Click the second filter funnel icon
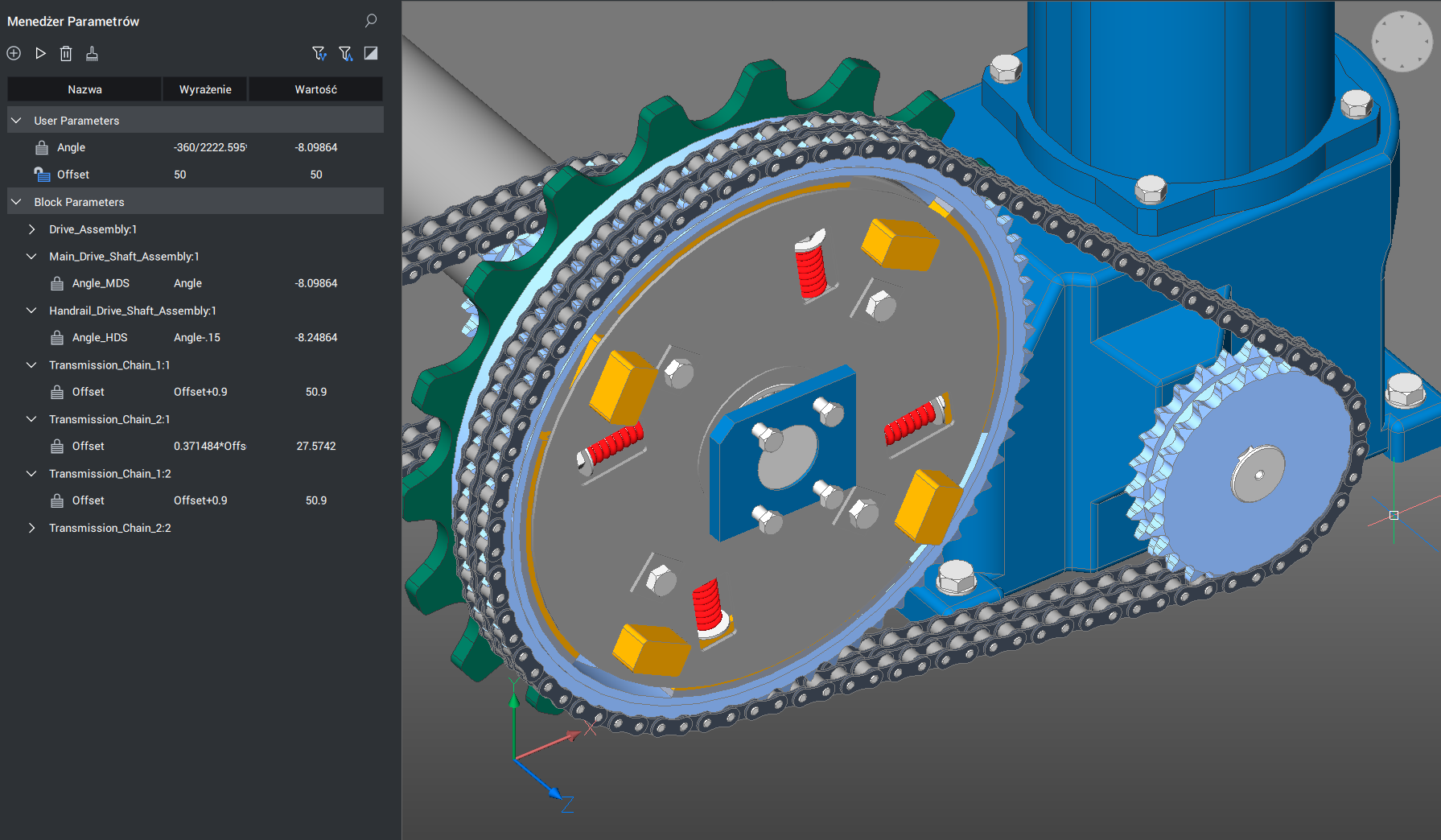 [345, 53]
